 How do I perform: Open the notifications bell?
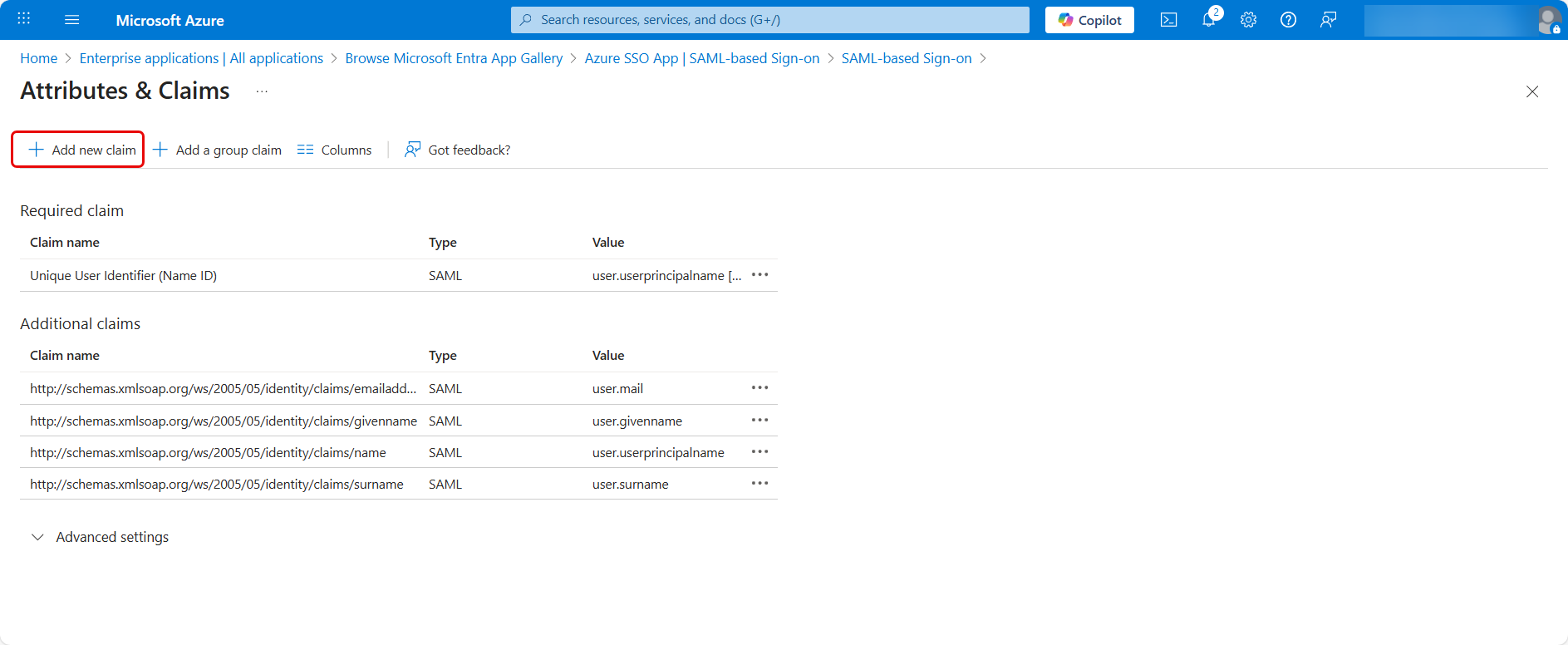tap(1208, 20)
